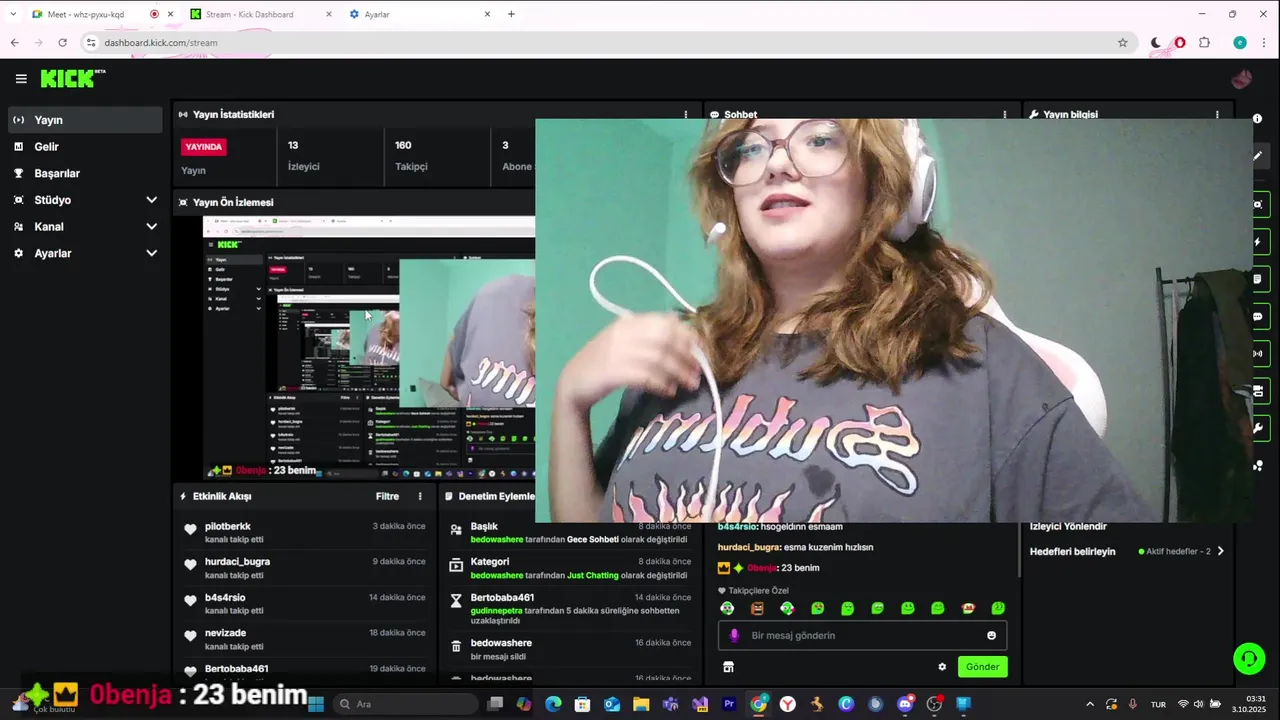Viewport: 1280px width, 720px height.
Task: Open Yayın İstatistikleri panel options menu
Action: pos(686,115)
